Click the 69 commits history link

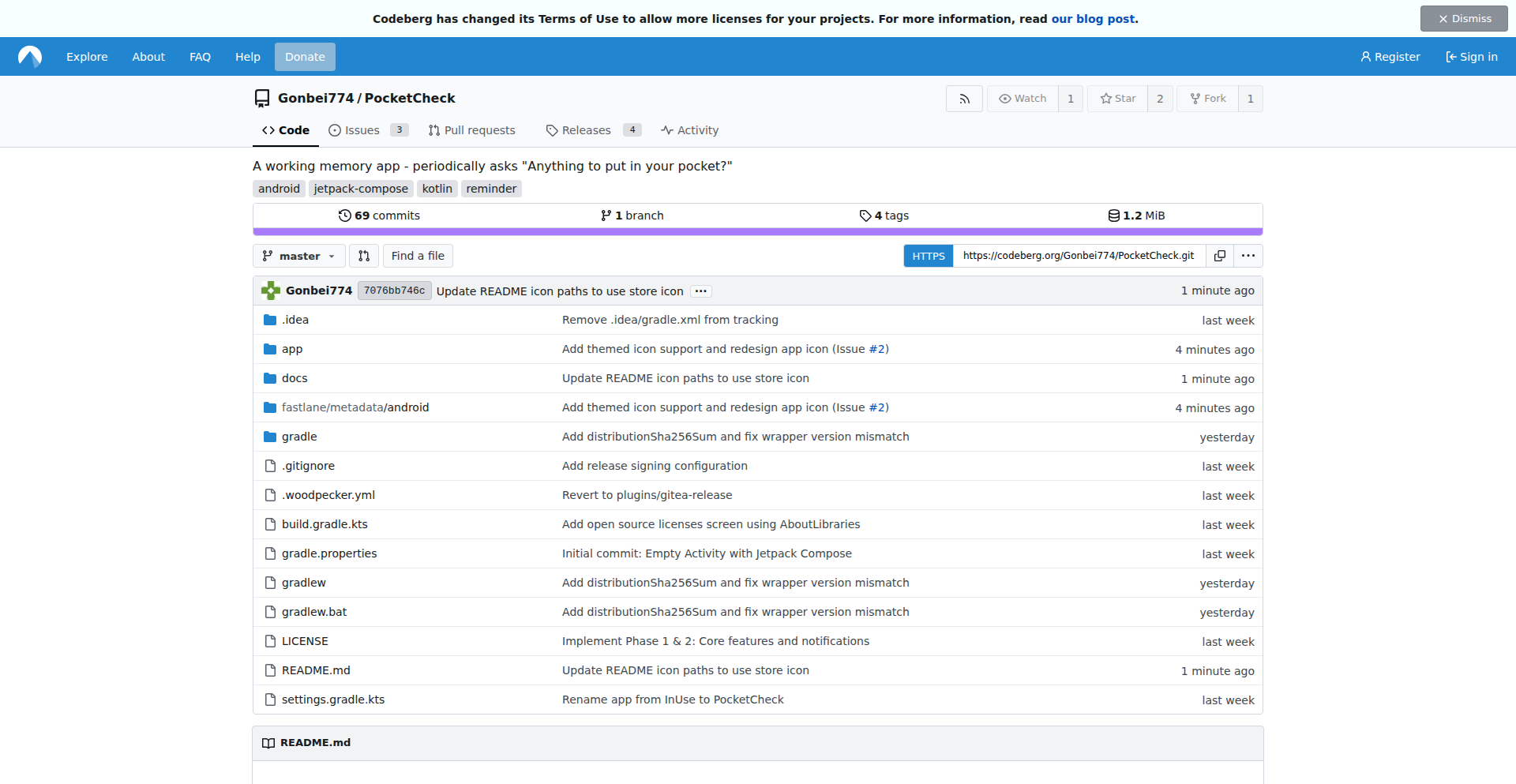379,216
